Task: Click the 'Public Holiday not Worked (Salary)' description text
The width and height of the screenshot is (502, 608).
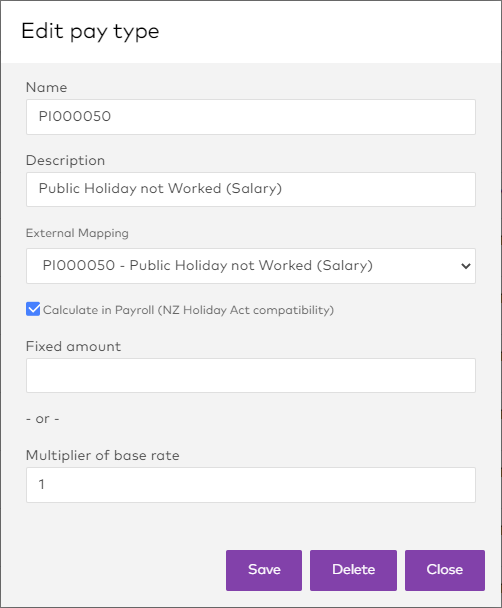Action: pos(160,188)
